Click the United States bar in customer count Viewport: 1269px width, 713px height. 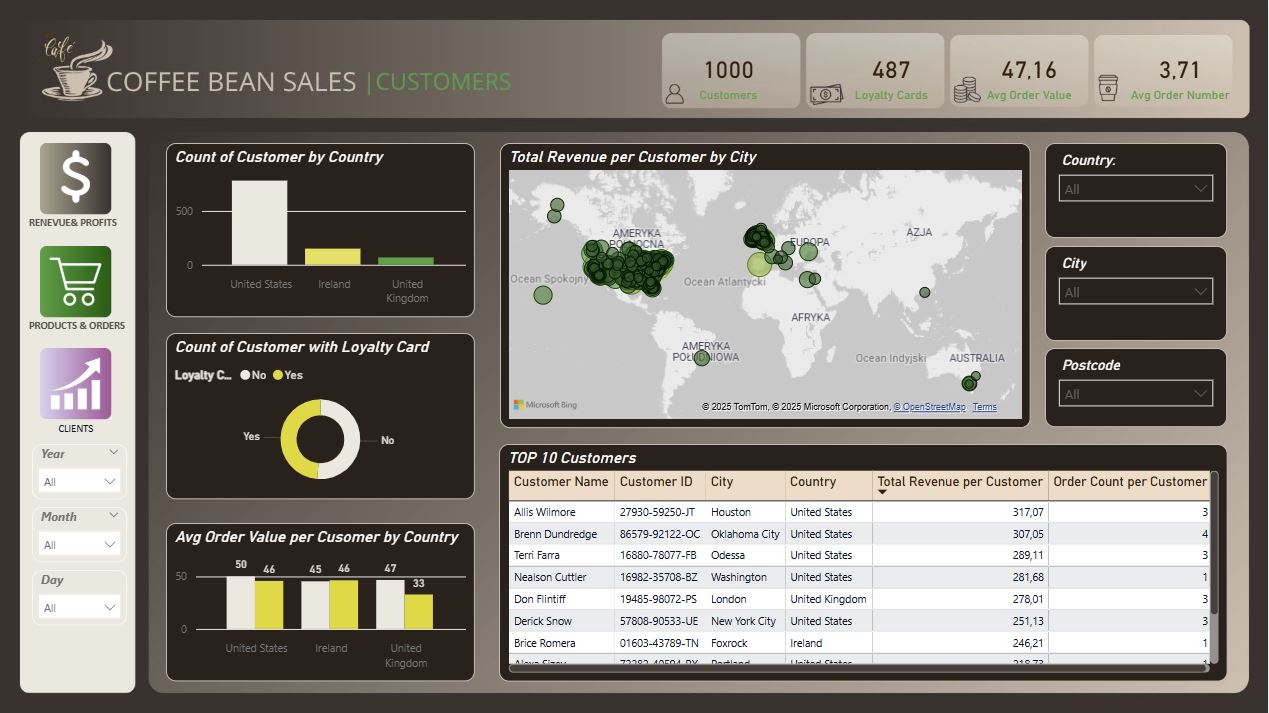[260, 223]
